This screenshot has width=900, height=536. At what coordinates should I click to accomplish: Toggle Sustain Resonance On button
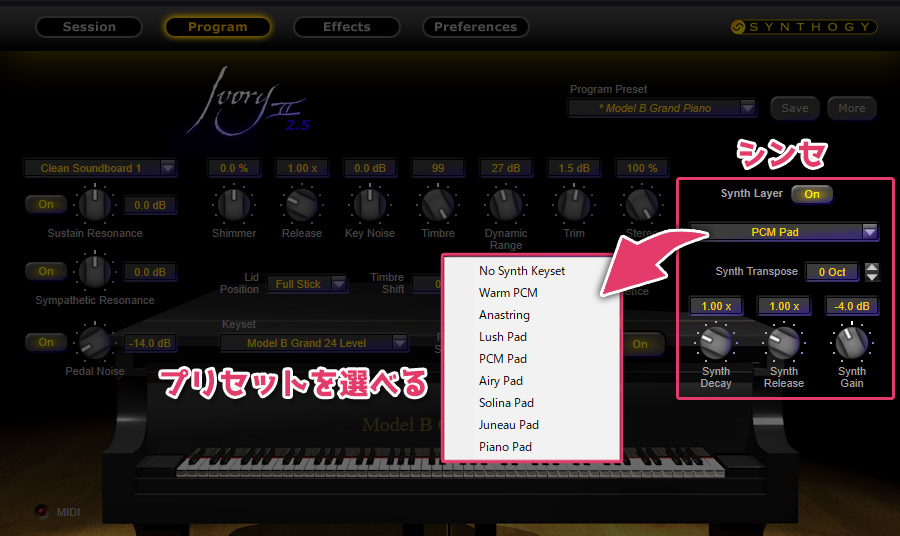46,204
